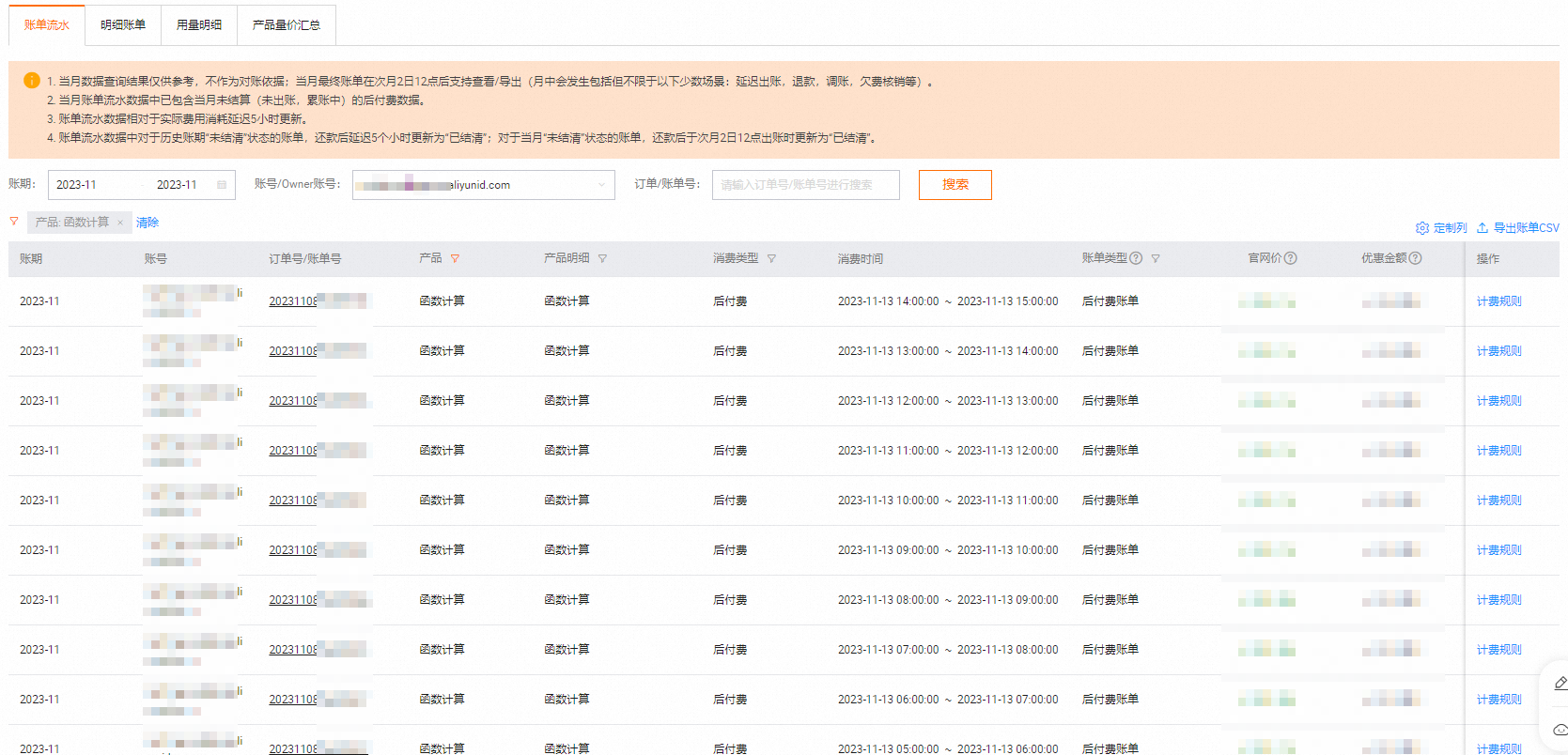Viewport: 1568px width, 755px height.
Task: Click the 导出账单CSV upload icon
Action: (x=1483, y=228)
